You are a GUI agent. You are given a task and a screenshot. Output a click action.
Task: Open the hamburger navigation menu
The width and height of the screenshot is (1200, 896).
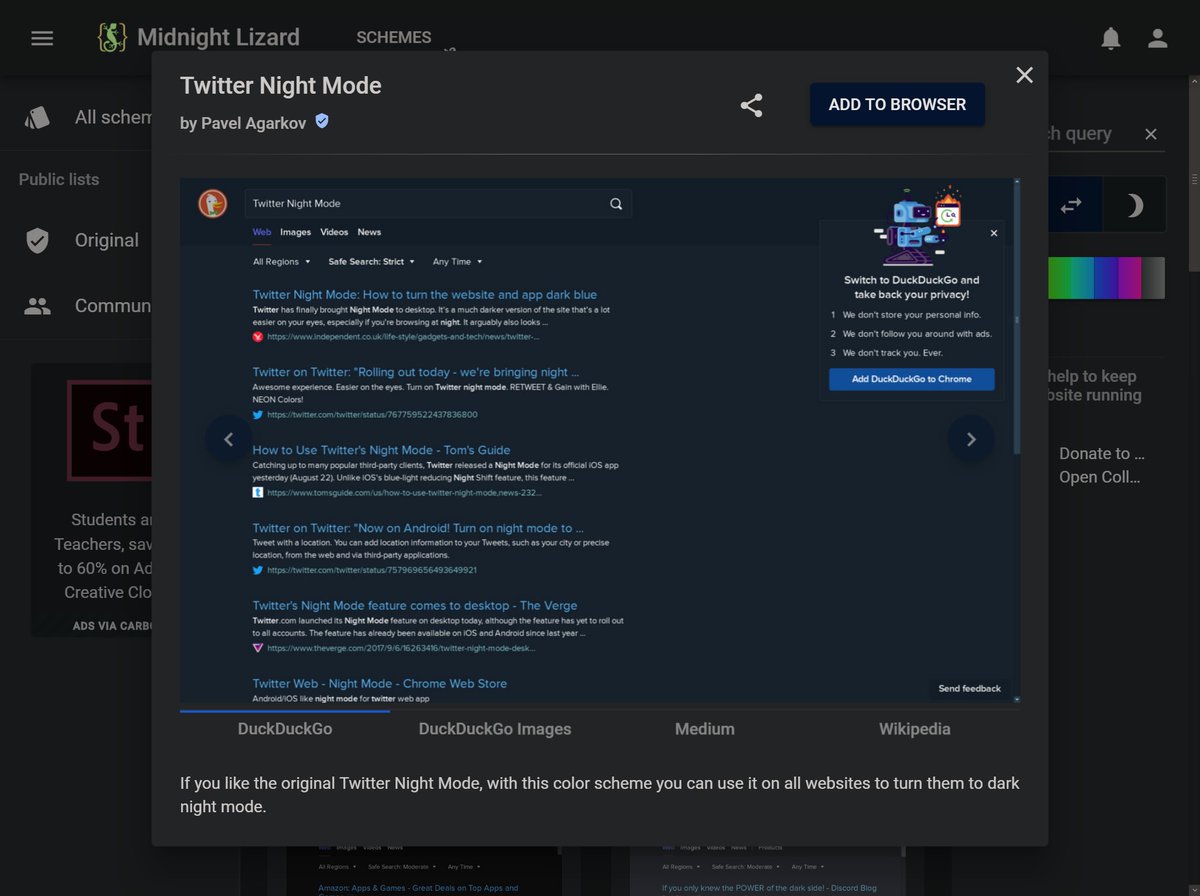(42, 38)
